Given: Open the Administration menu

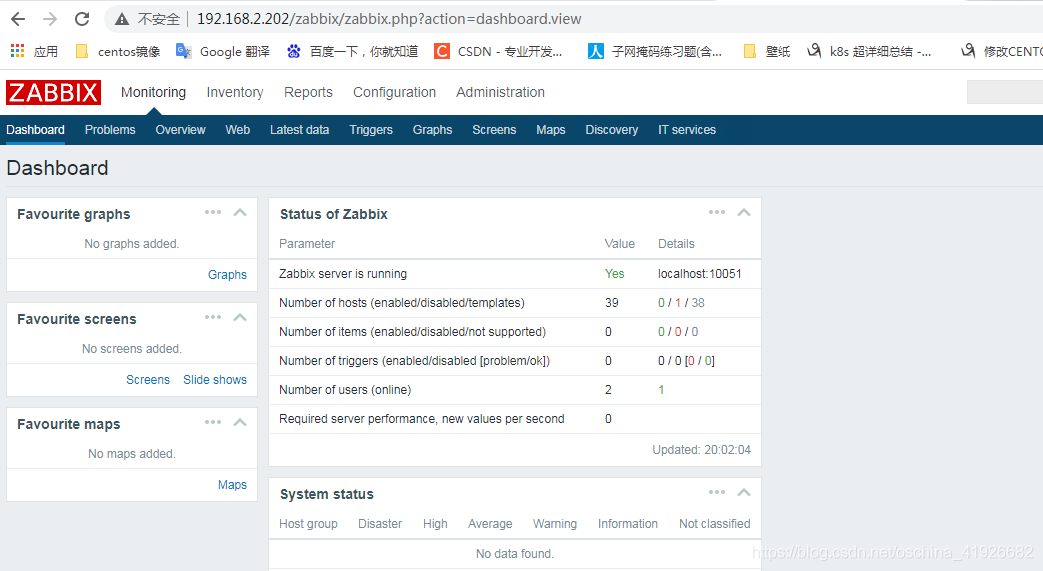Looking at the screenshot, I should 500,93.
